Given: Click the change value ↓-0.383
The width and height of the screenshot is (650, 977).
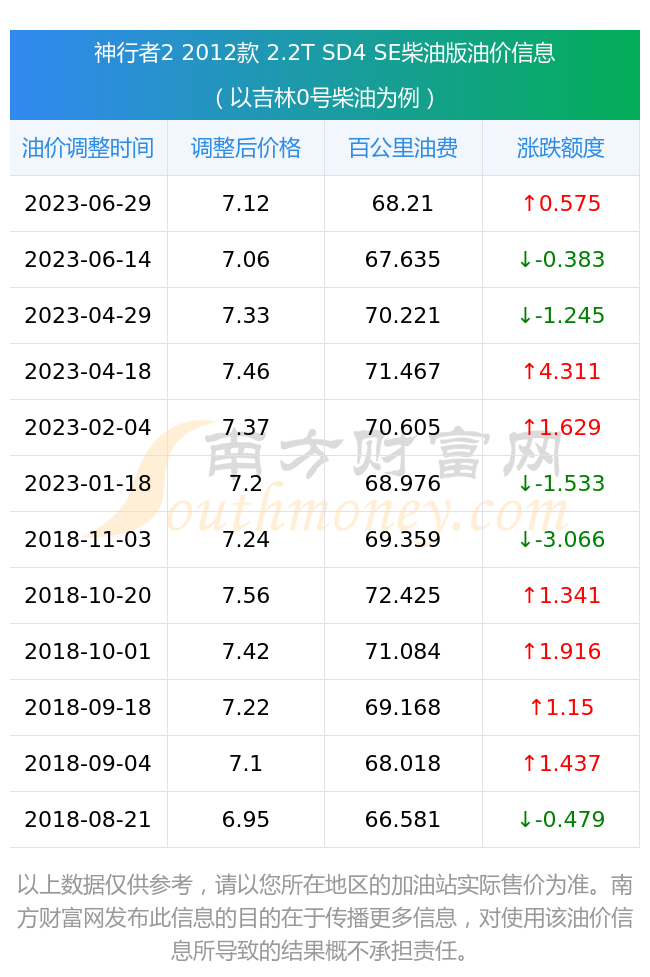Looking at the screenshot, I should pyautogui.click(x=561, y=259).
